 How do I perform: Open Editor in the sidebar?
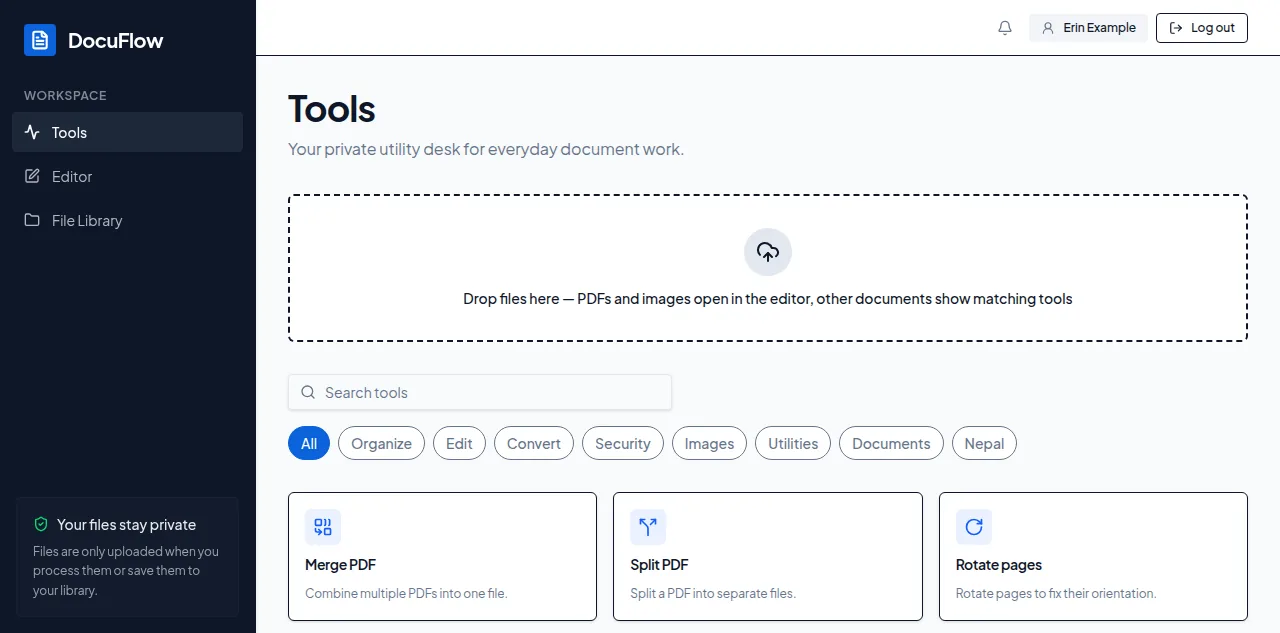tap(127, 176)
